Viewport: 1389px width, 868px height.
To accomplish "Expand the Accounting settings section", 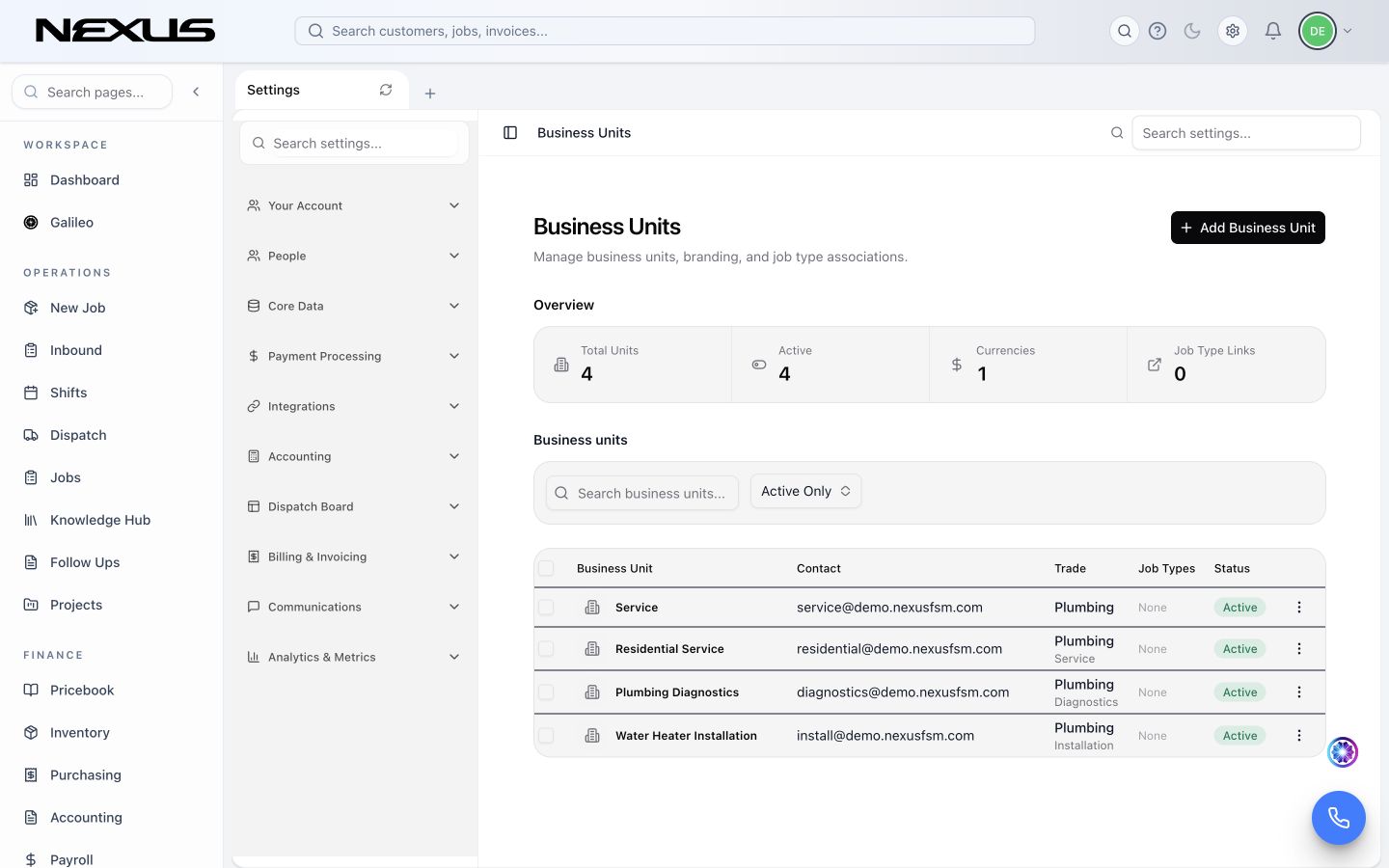I will coord(354,456).
